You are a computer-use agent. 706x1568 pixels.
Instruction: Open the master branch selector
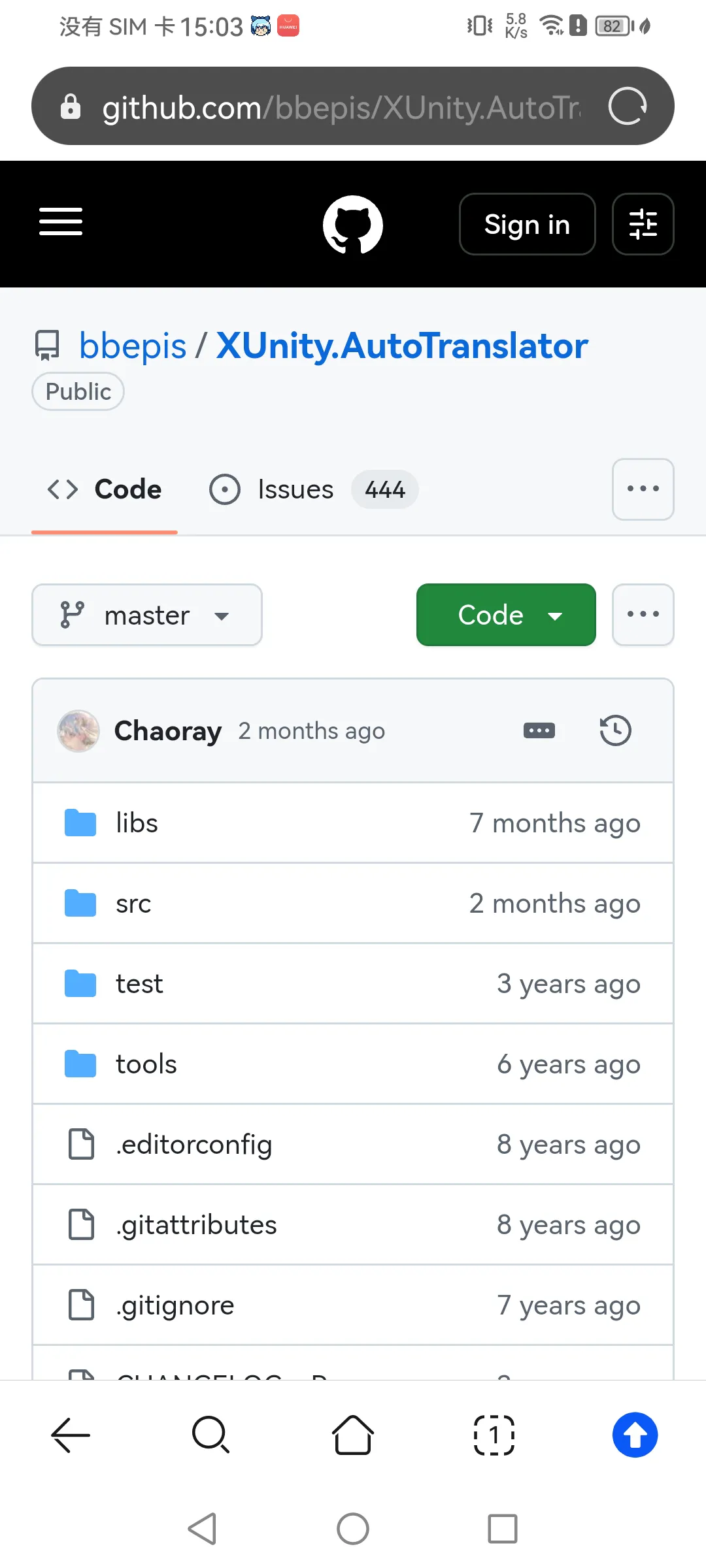[x=147, y=615]
